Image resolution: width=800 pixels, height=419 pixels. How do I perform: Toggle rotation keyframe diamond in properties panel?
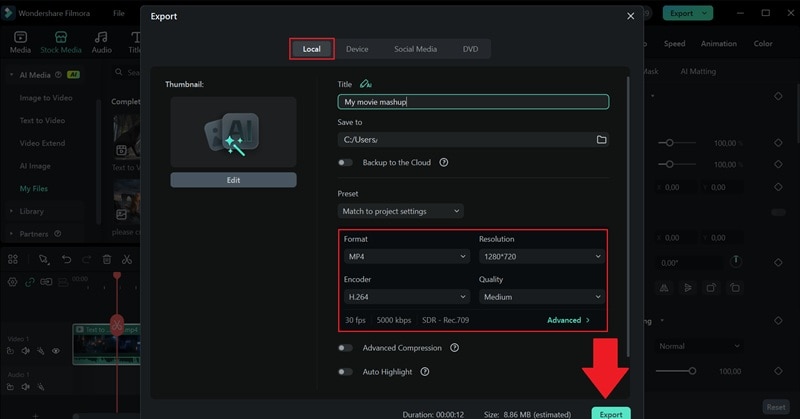point(778,262)
